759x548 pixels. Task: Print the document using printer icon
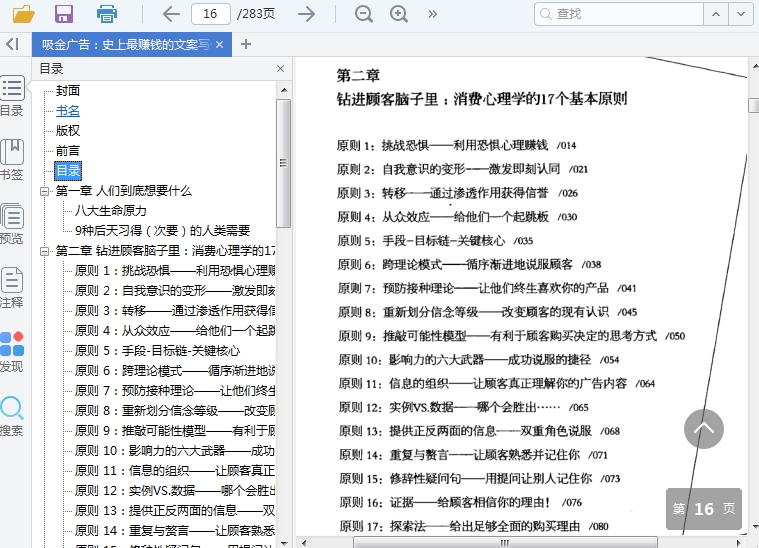106,14
